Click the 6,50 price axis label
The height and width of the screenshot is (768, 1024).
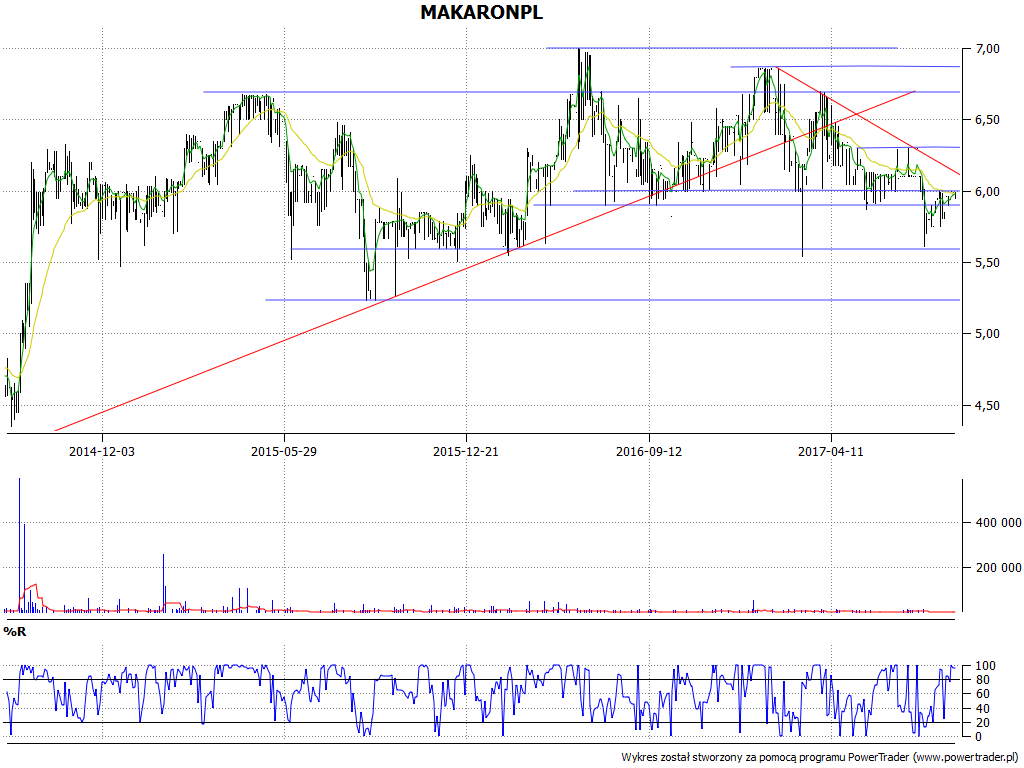tap(985, 120)
